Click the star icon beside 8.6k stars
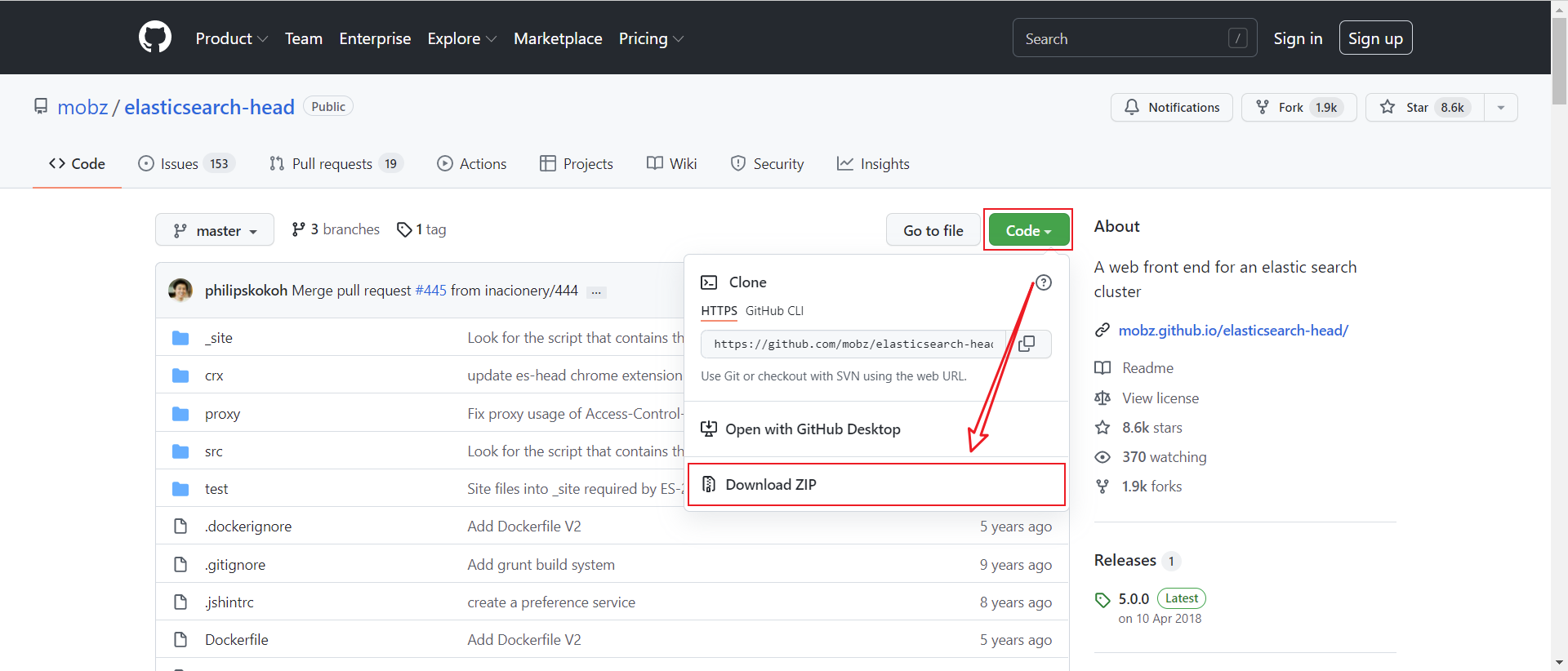This screenshot has width=1568, height=671. click(x=1102, y=428)
